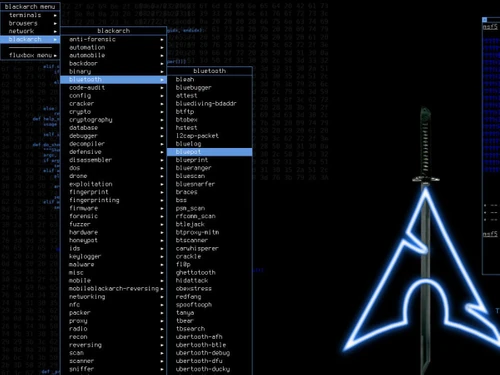500x375 pixels.
Task: Launch hstest tool
Action: click(209, 128)
